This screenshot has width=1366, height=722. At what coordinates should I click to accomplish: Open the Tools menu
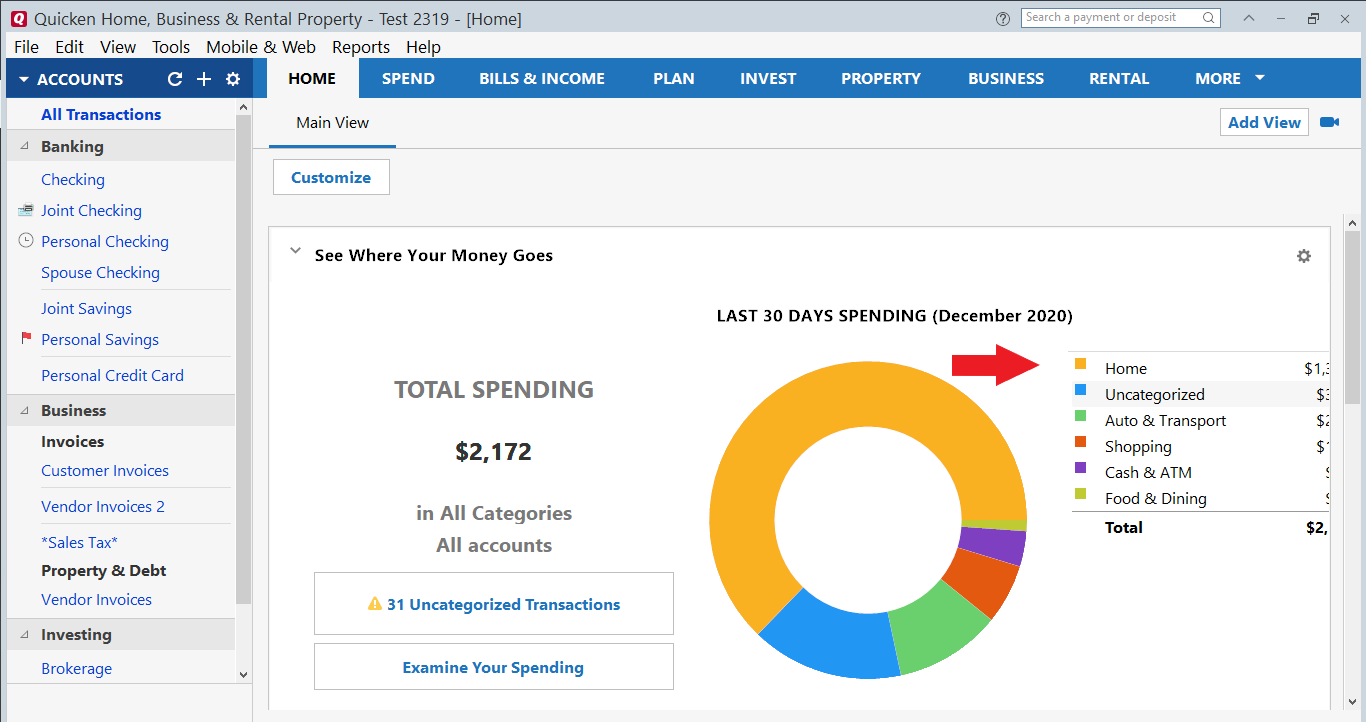[x=171, y=47]
